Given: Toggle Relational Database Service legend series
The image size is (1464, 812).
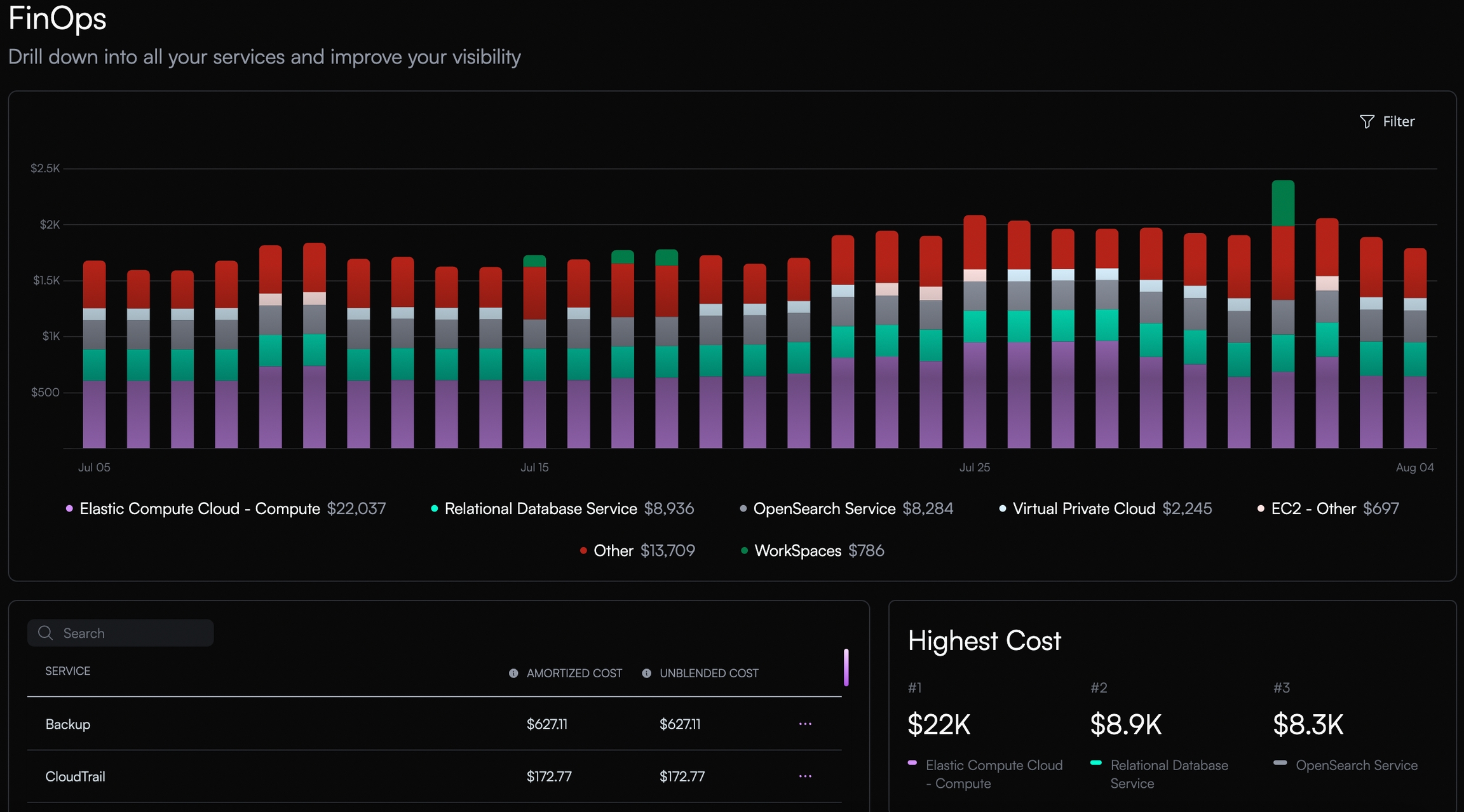Looking at the screenshot, I should (x=540, y=509).
